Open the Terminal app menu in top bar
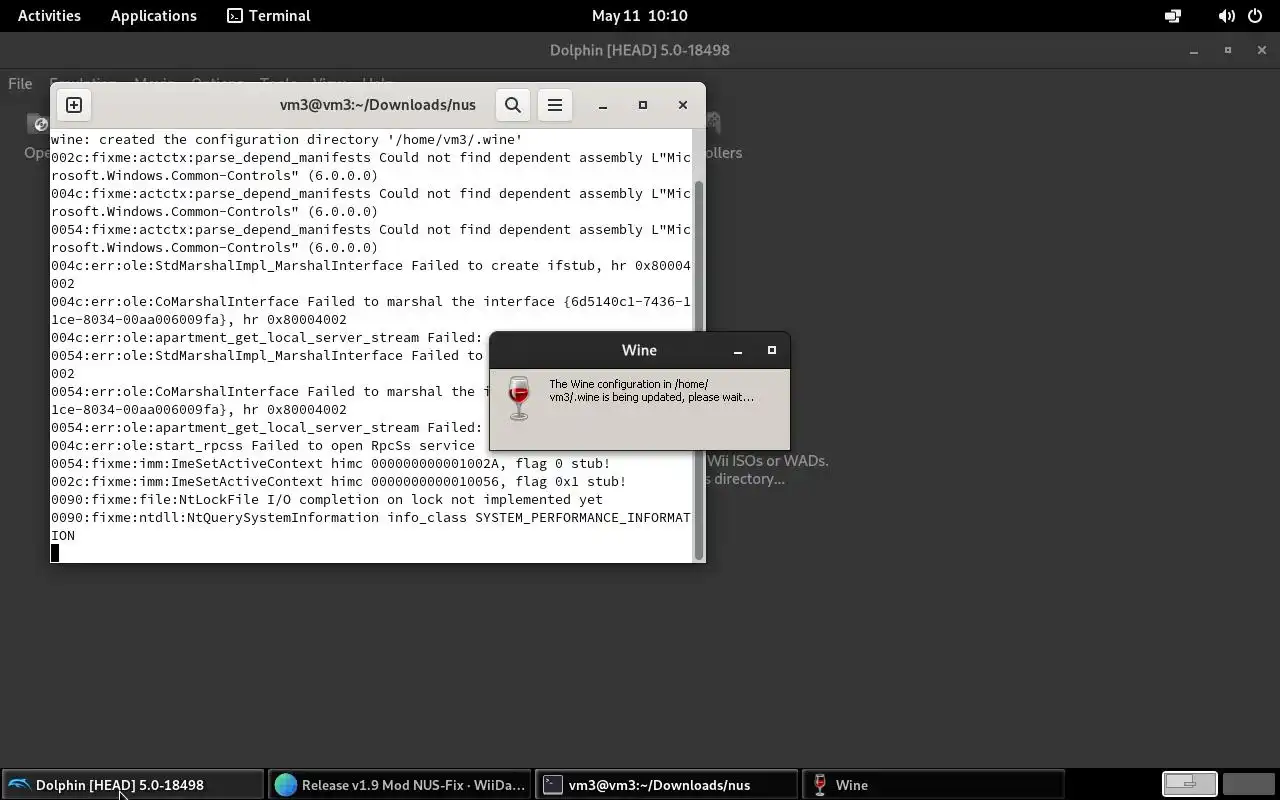Image resolution: width=1280 pixels, height=800 pixels. click(x=269, y=16)
